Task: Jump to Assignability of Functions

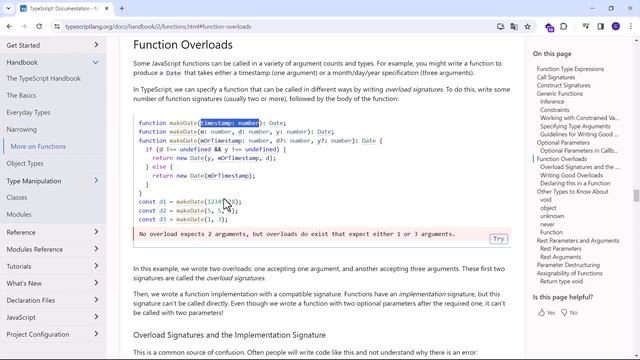Action: 569,273
